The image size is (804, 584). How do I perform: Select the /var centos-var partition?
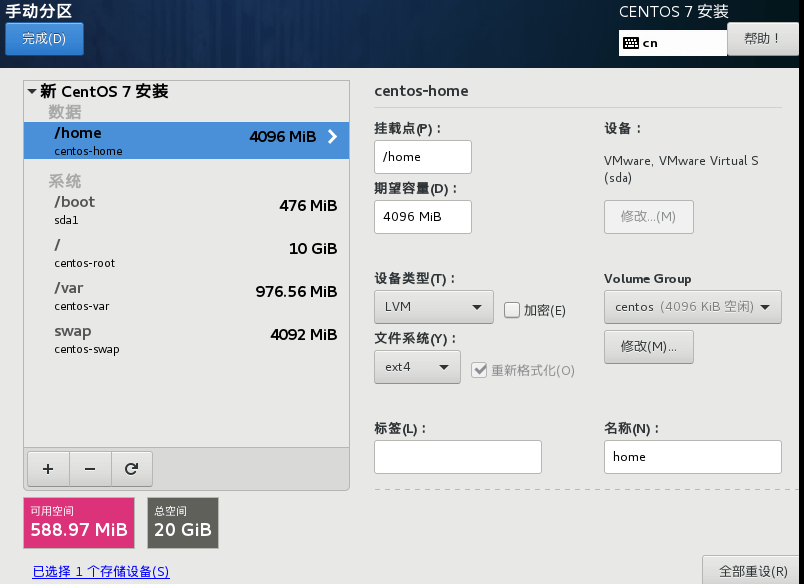186,296
